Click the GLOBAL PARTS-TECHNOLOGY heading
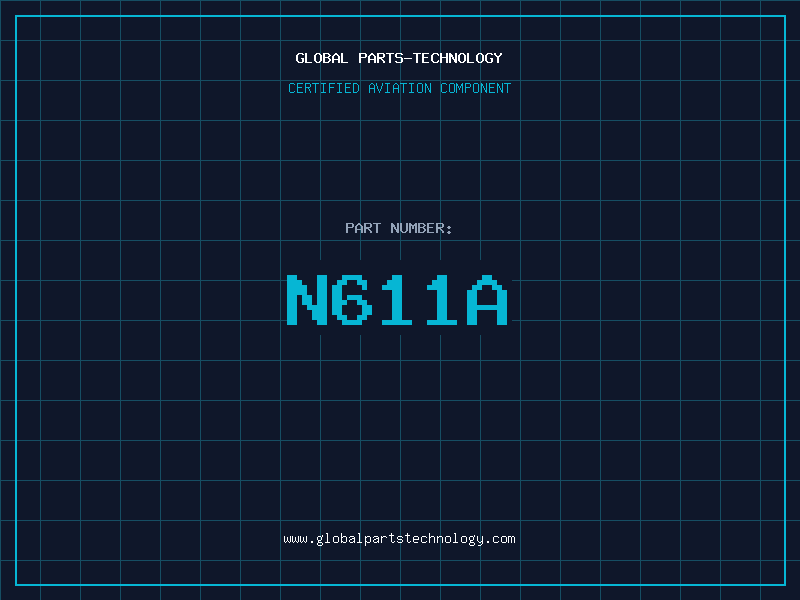 [x=399, y=58]
